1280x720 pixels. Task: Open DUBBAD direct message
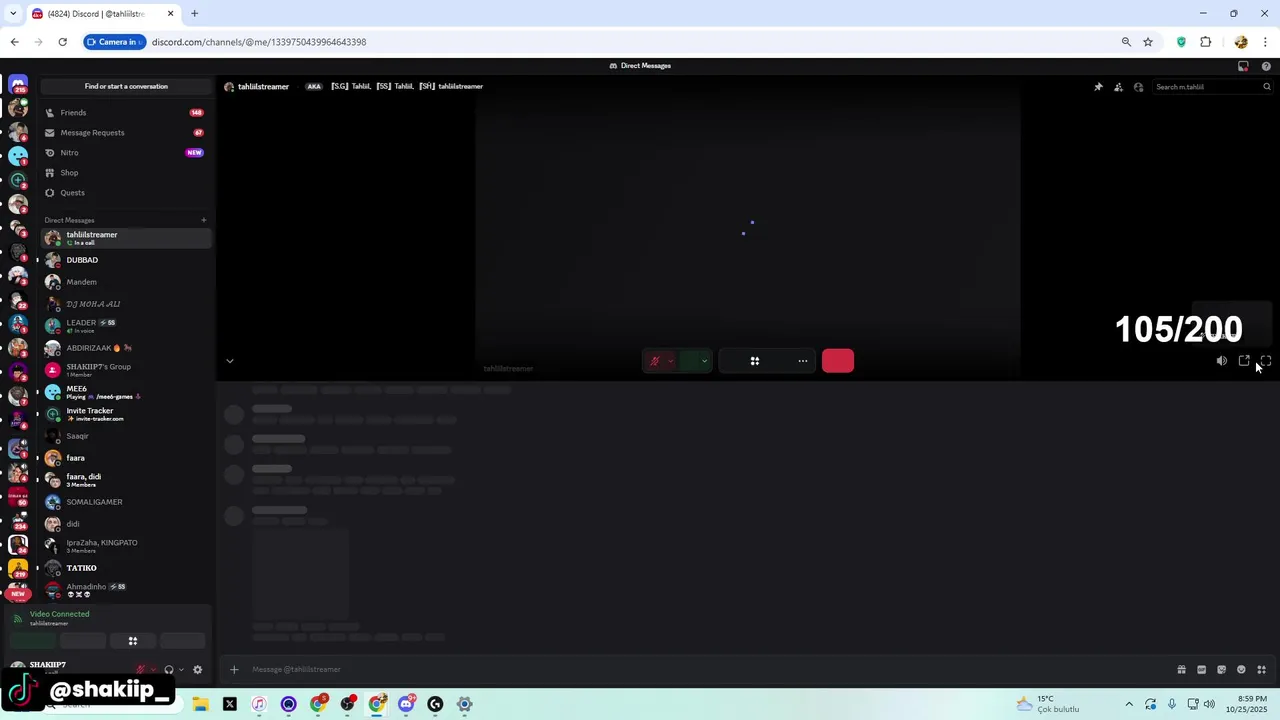[x=126, y=260]
